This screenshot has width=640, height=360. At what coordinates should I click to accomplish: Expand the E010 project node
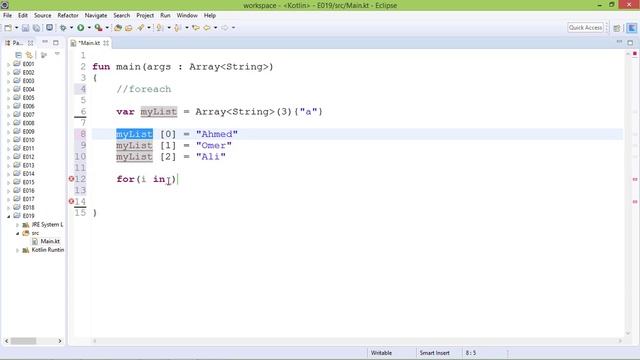point(9,140)
